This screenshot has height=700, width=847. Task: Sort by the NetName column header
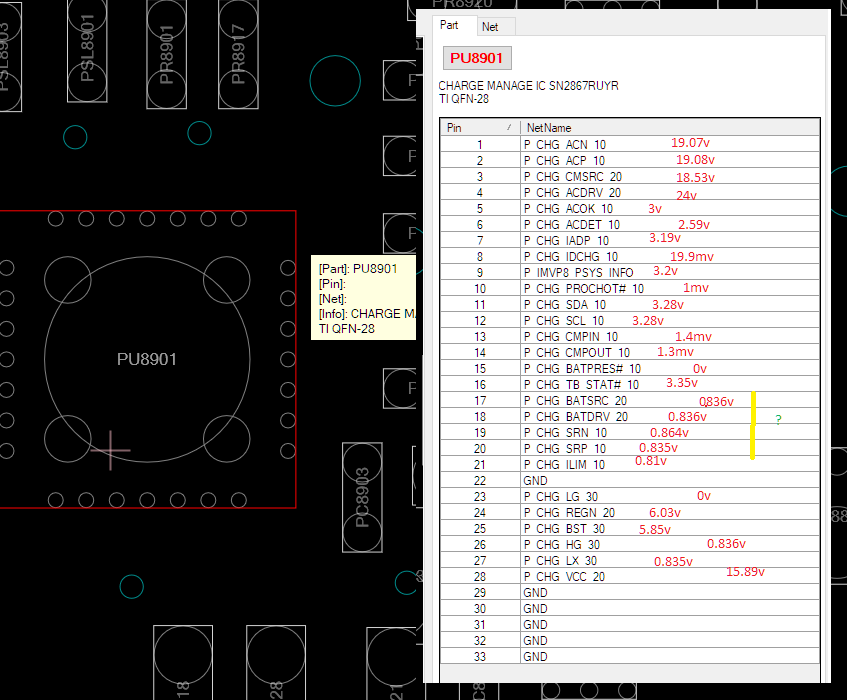point(549,128)
